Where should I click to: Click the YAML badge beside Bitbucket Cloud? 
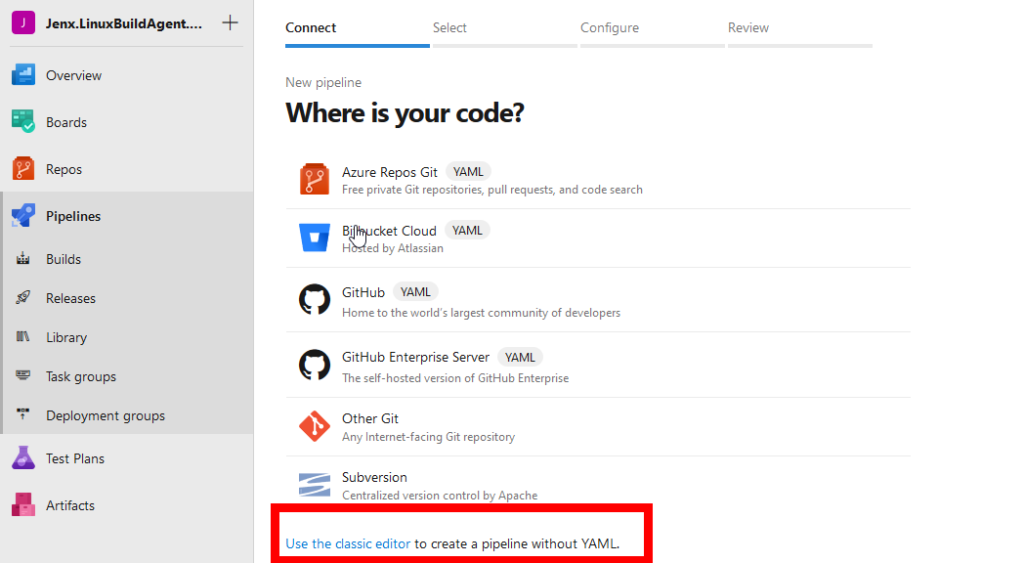click(467, 231)
